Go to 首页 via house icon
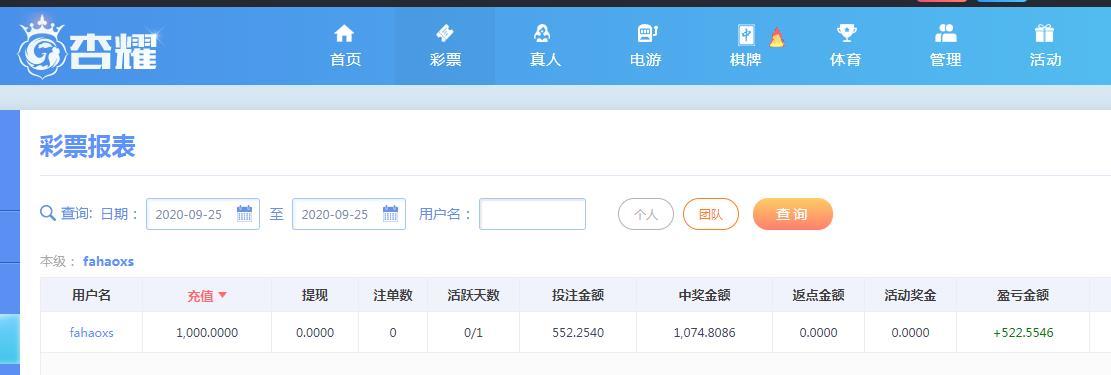The width and height of the screenshot is (1111, 375). [344, 33]
